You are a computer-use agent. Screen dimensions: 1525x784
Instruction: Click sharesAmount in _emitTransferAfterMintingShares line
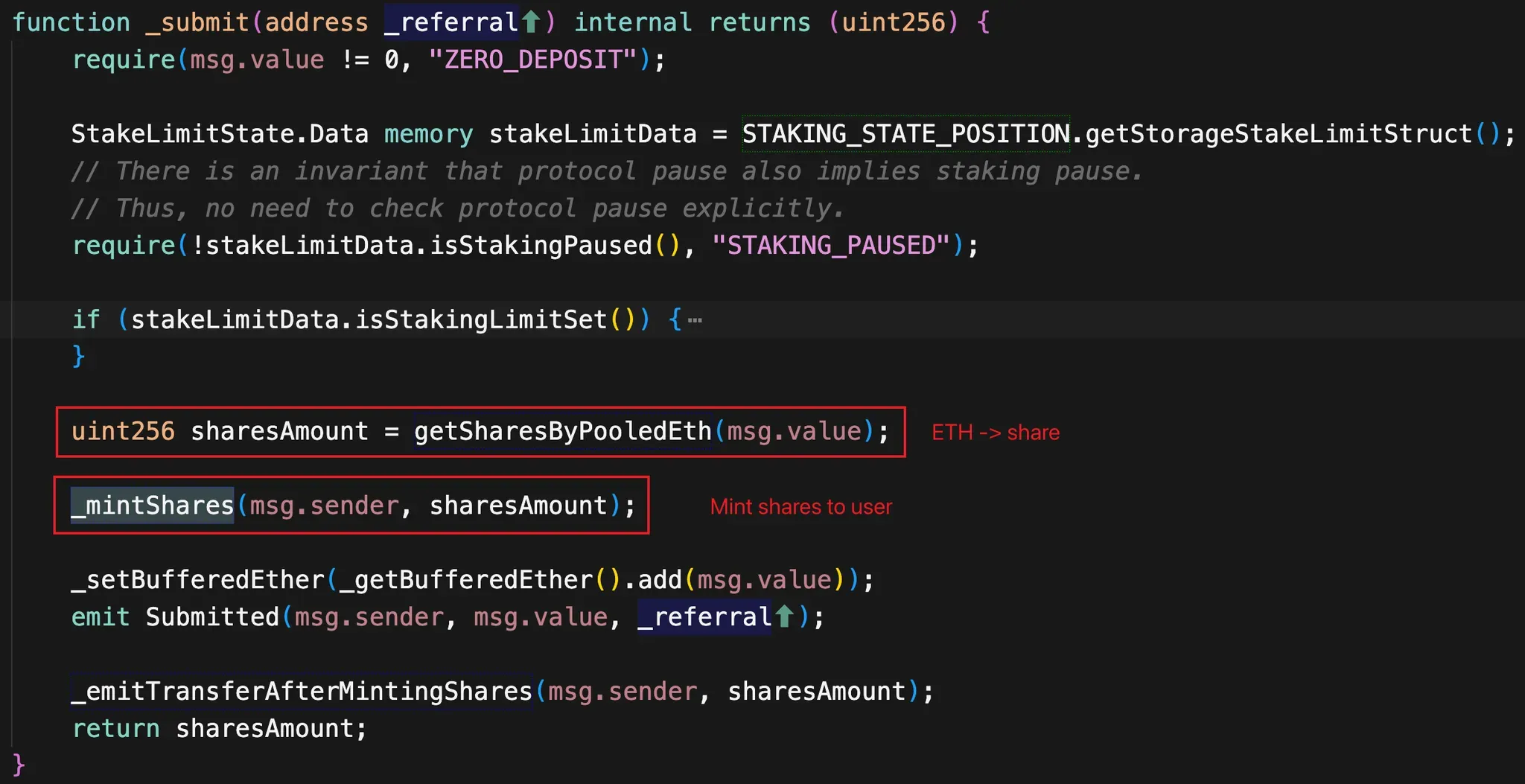point(817,692)
